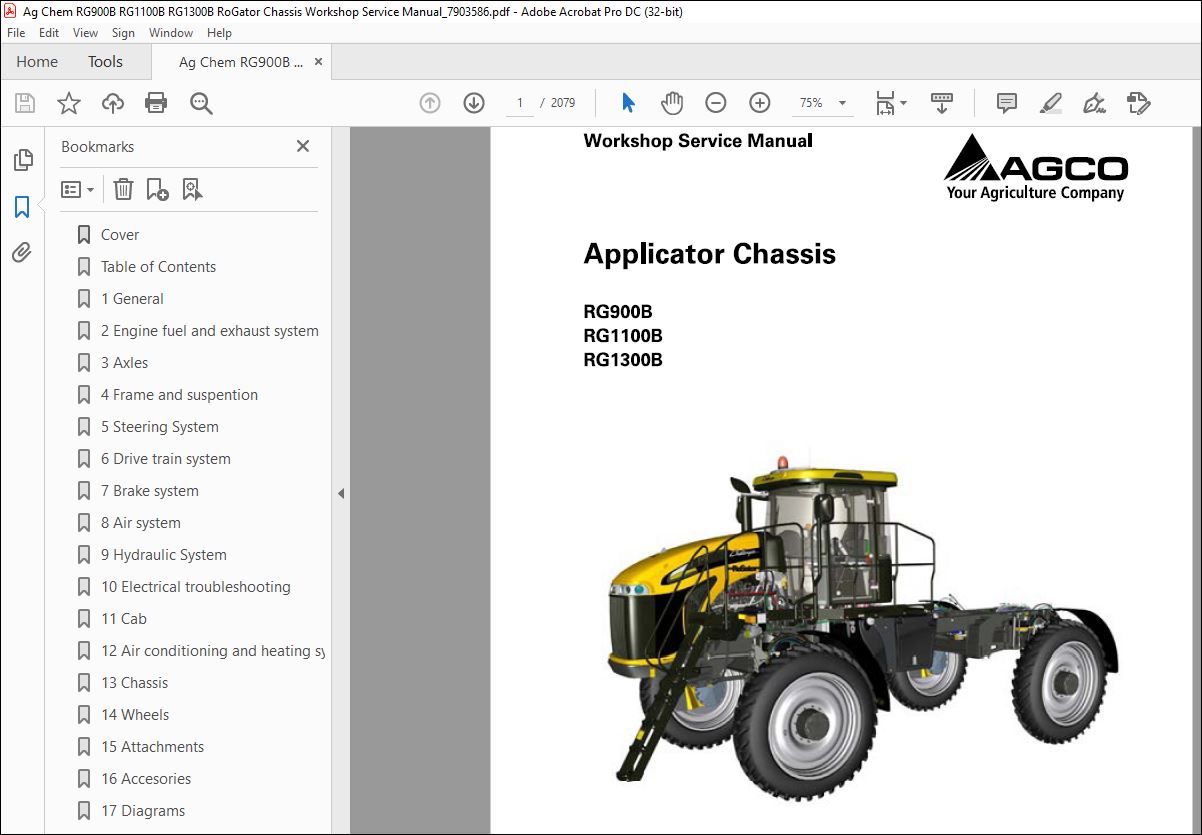1202x835 pixels.
Task: Click the AGCO logo on page
Action: click(x=1036, y=167)
